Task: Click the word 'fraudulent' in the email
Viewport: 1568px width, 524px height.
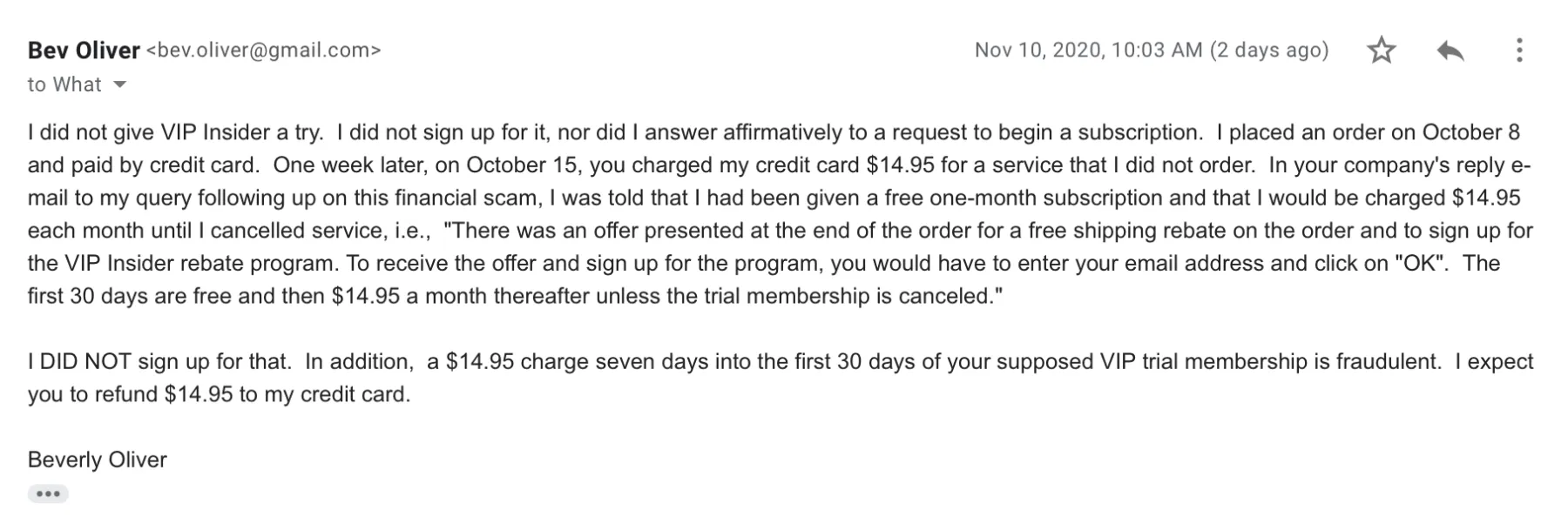Action: [x=1386, y=361]
